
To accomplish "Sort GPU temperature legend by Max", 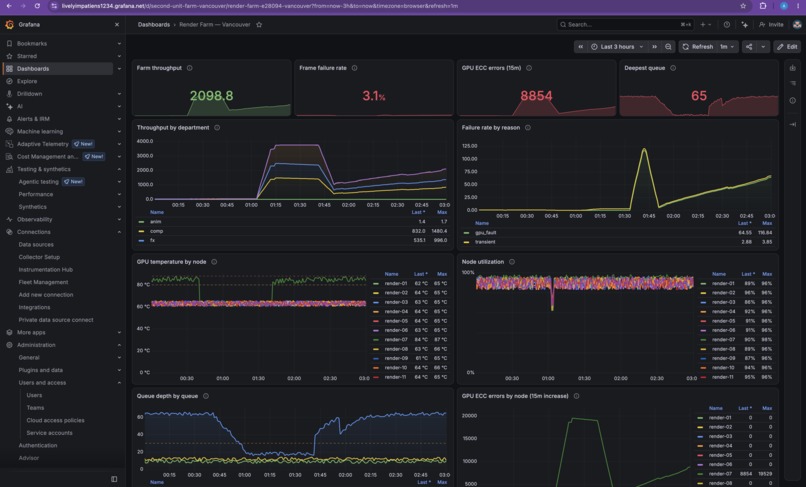I will tap(442, 274).
